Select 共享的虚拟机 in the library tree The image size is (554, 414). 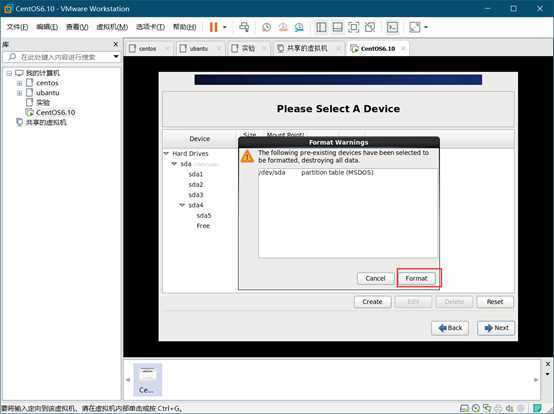(46, 123)
